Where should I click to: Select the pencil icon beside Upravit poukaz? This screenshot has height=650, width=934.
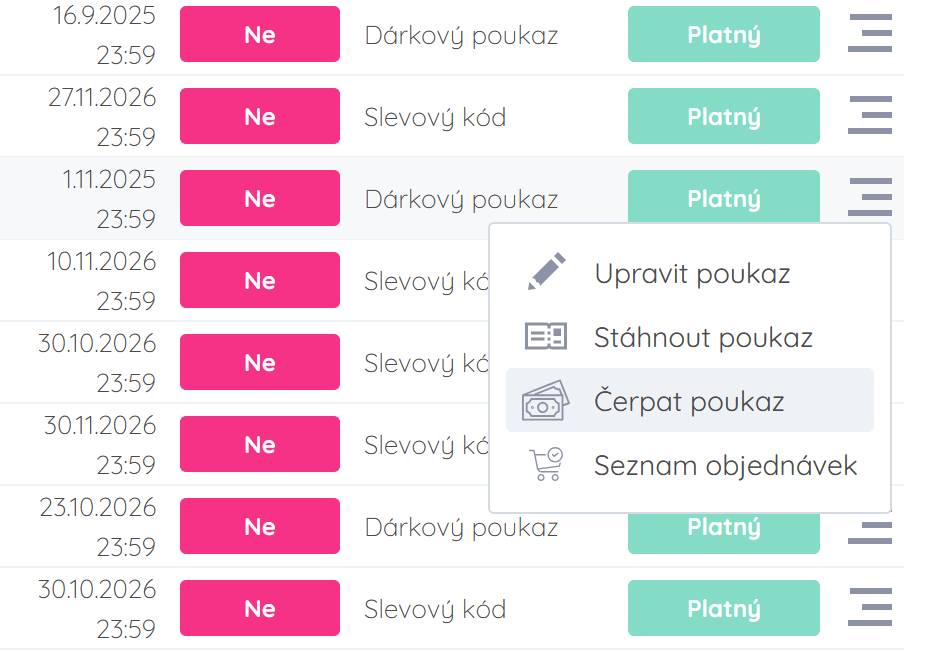click(x=545, y=270)
